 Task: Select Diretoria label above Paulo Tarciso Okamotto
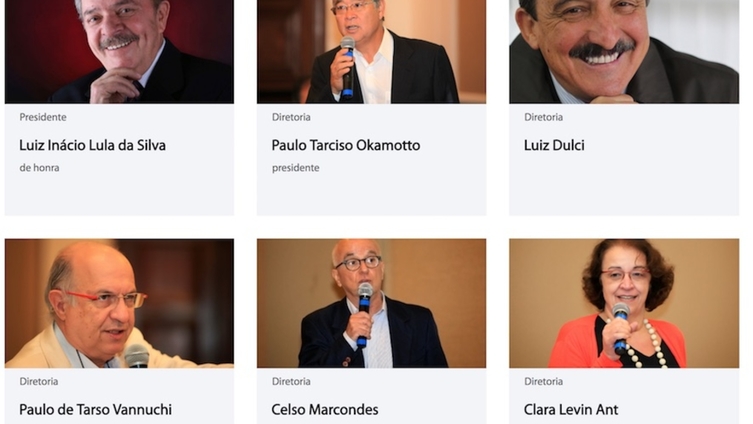point(291,117)
